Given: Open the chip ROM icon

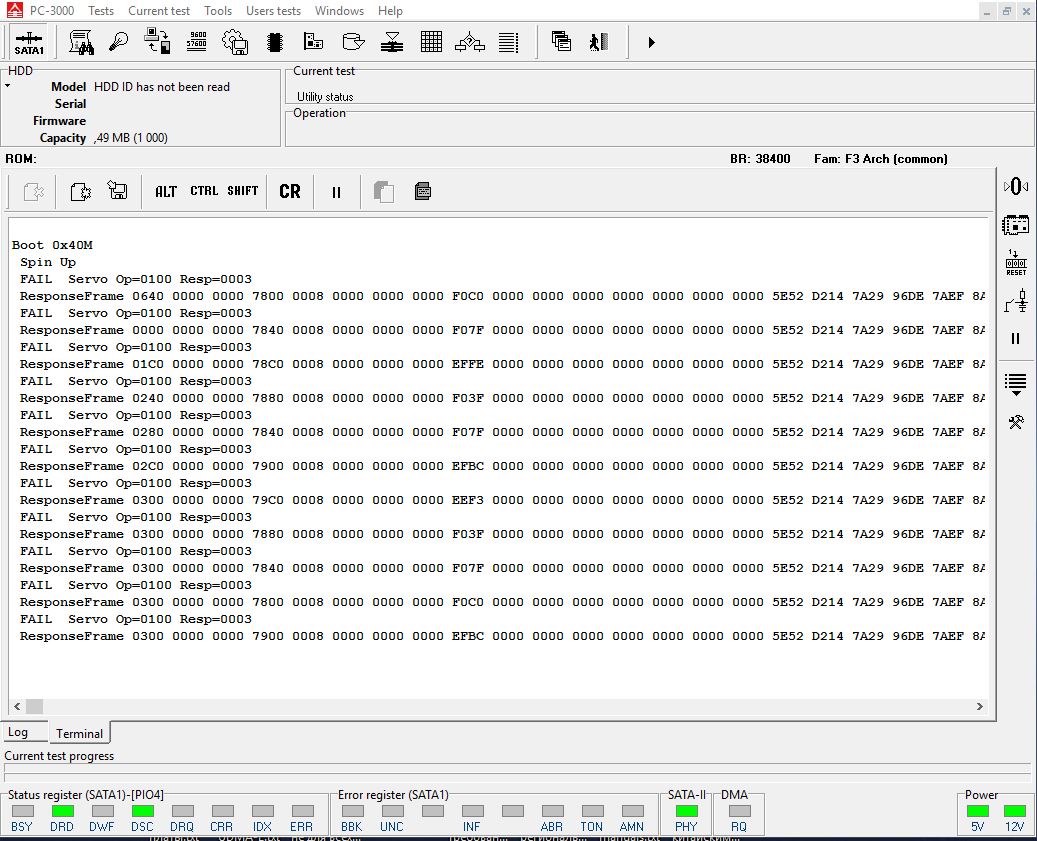Looking at the screenshot, I should click(274, 42).
